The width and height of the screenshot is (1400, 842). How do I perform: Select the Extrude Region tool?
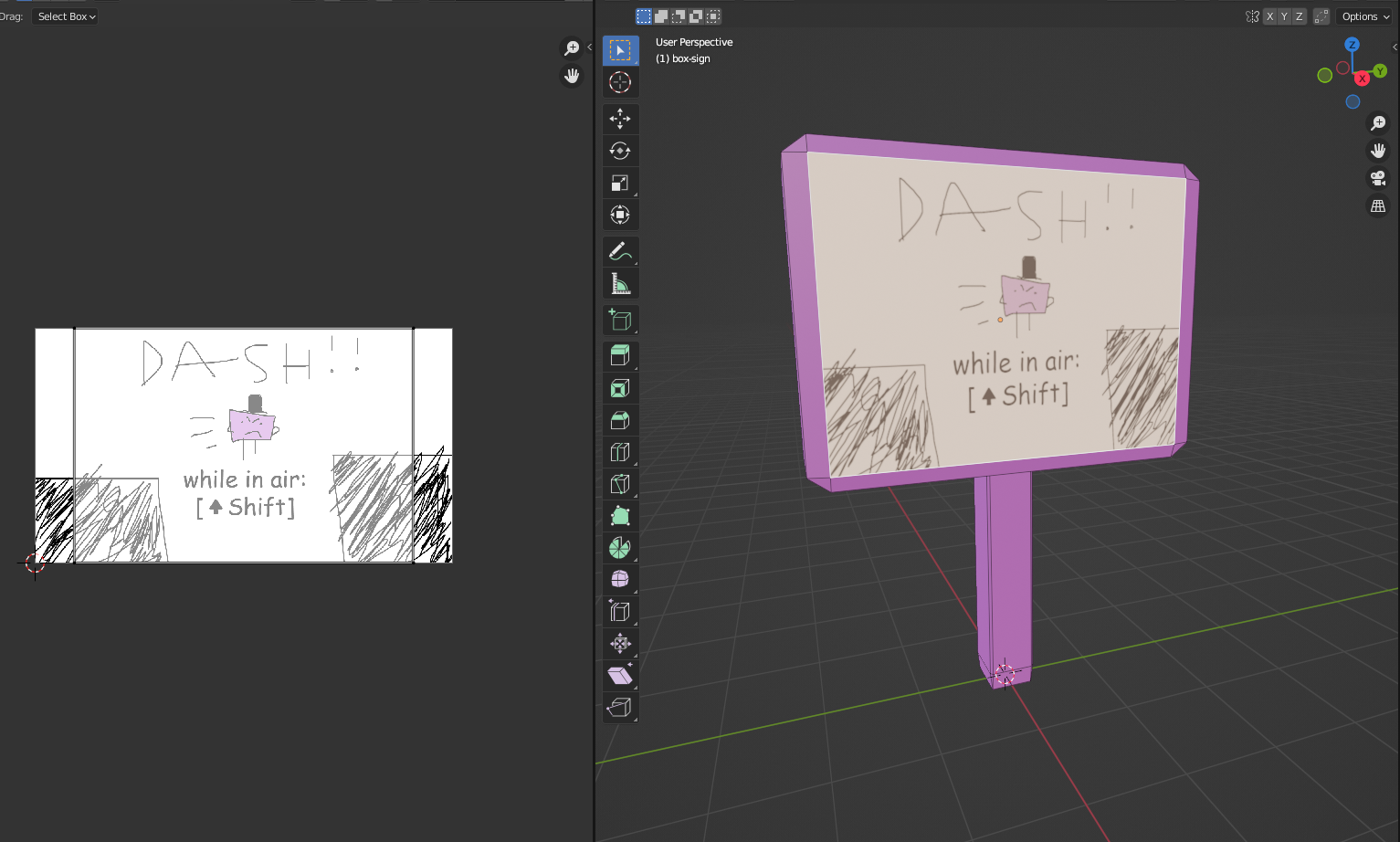pos(620,356)
